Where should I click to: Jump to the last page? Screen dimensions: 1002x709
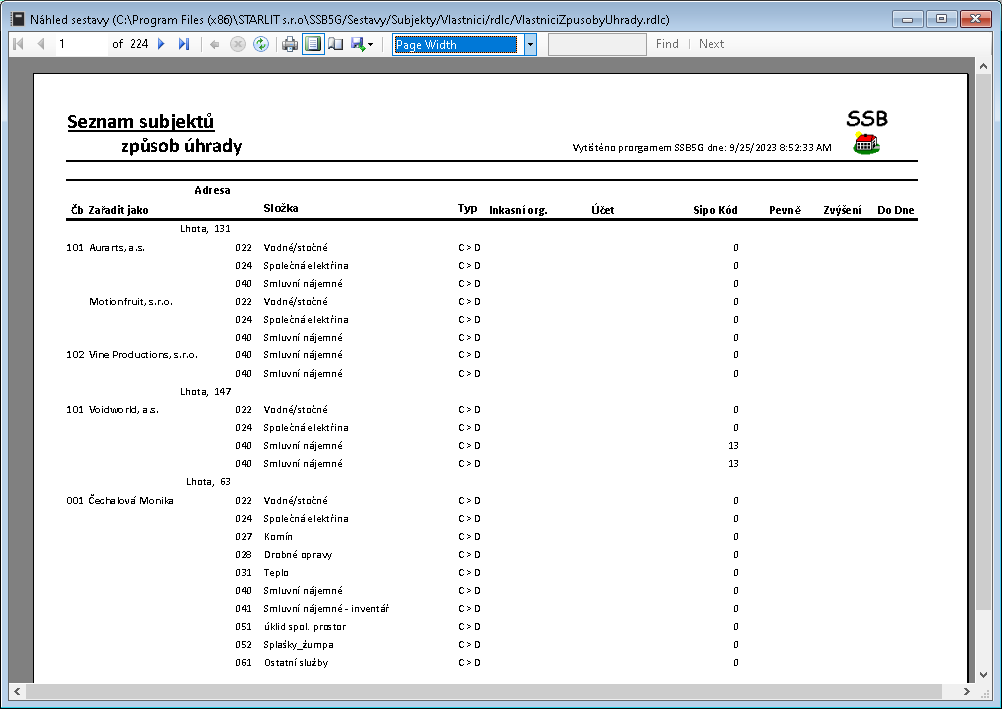[x=183, y=44]
